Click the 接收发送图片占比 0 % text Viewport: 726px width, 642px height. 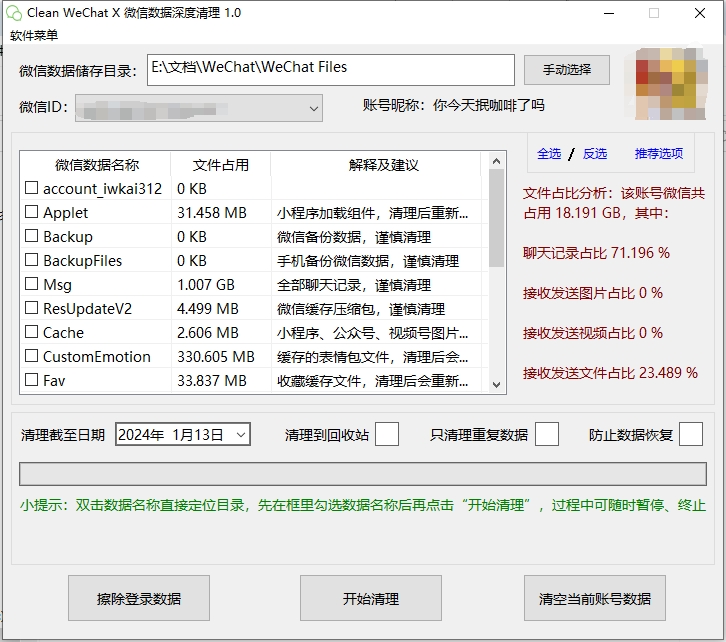(x=593, y=293)
